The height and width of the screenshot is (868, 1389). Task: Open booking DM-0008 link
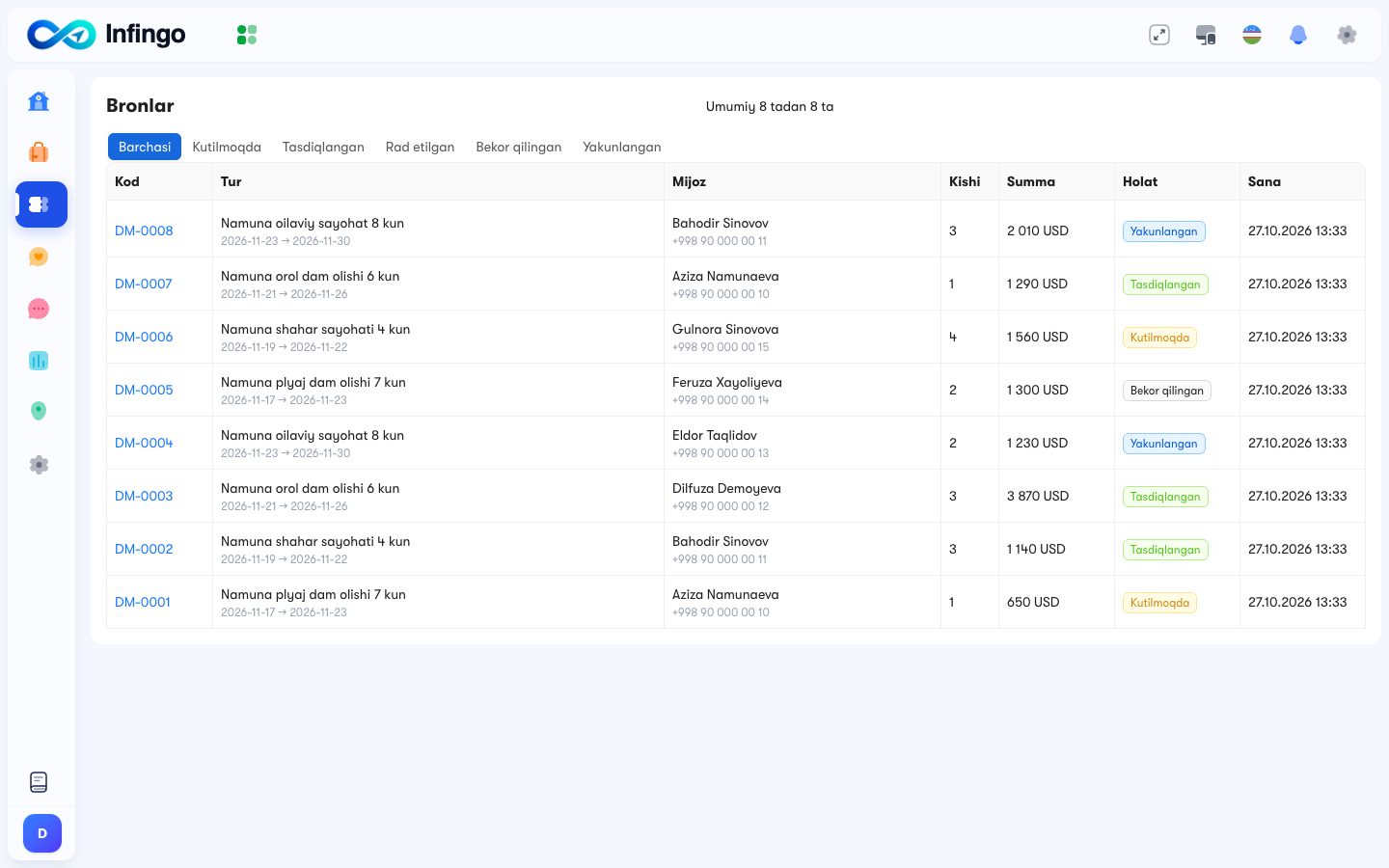[x=144, y=231]
